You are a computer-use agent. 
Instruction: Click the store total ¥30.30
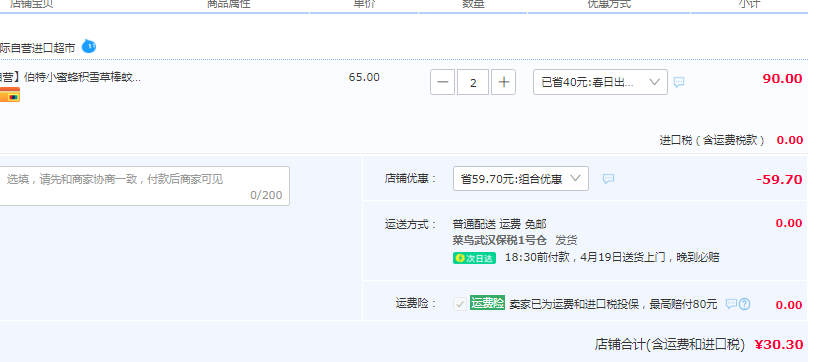[x=779, y=345]
